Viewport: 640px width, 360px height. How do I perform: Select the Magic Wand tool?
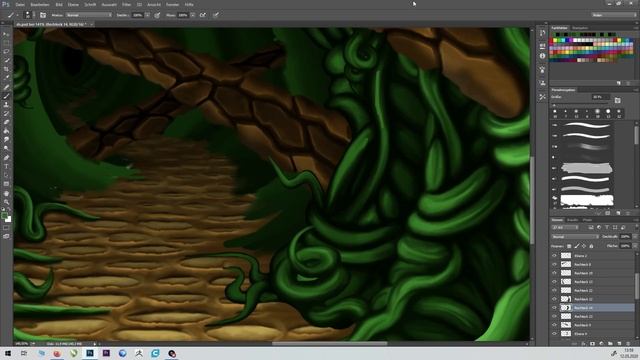coord(6,60)
